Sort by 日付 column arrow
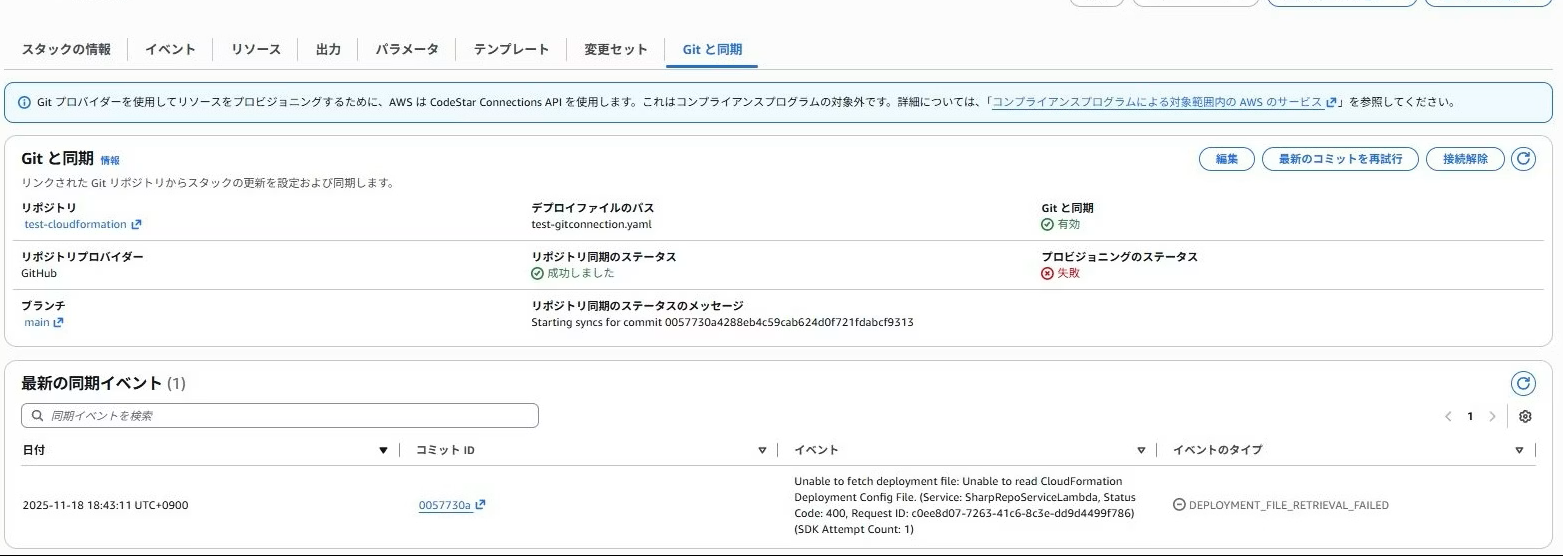 tap(383, 451)
